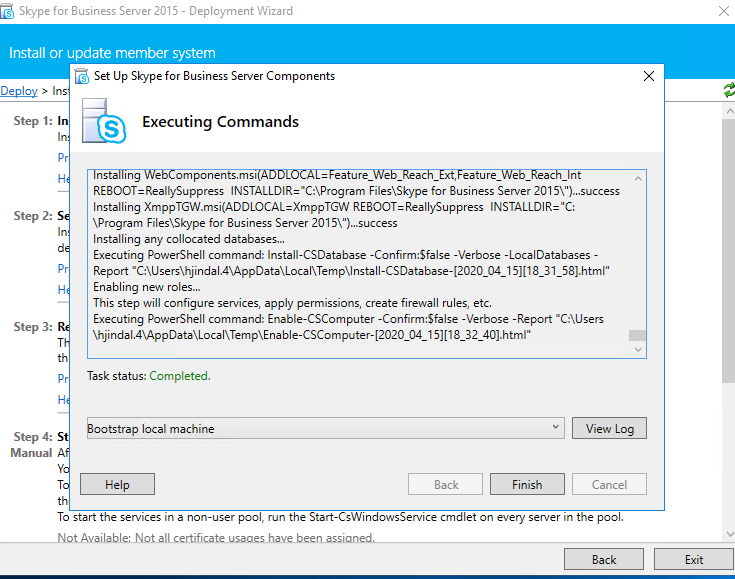The width and height of the screenshot is (735, 579).
Task: Close the main Deployment Wizard window
Action: click(x=723, y=11)
